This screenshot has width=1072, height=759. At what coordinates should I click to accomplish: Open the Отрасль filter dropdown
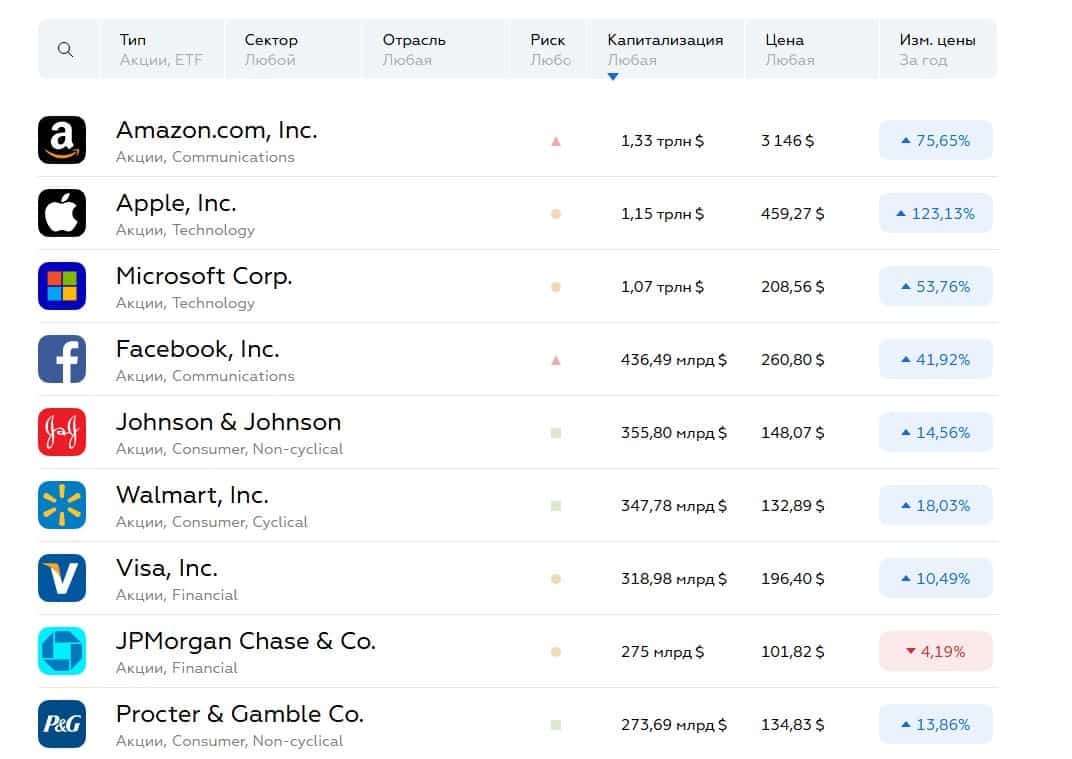pos(435,50)
